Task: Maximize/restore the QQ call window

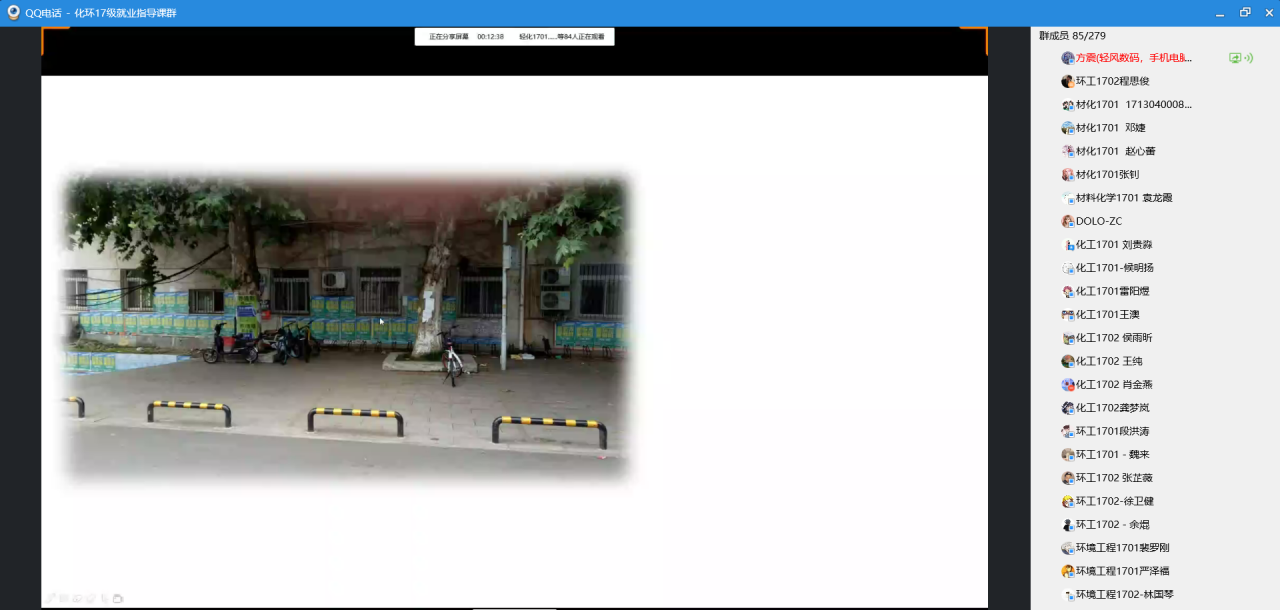Action: click(1245, 13)
